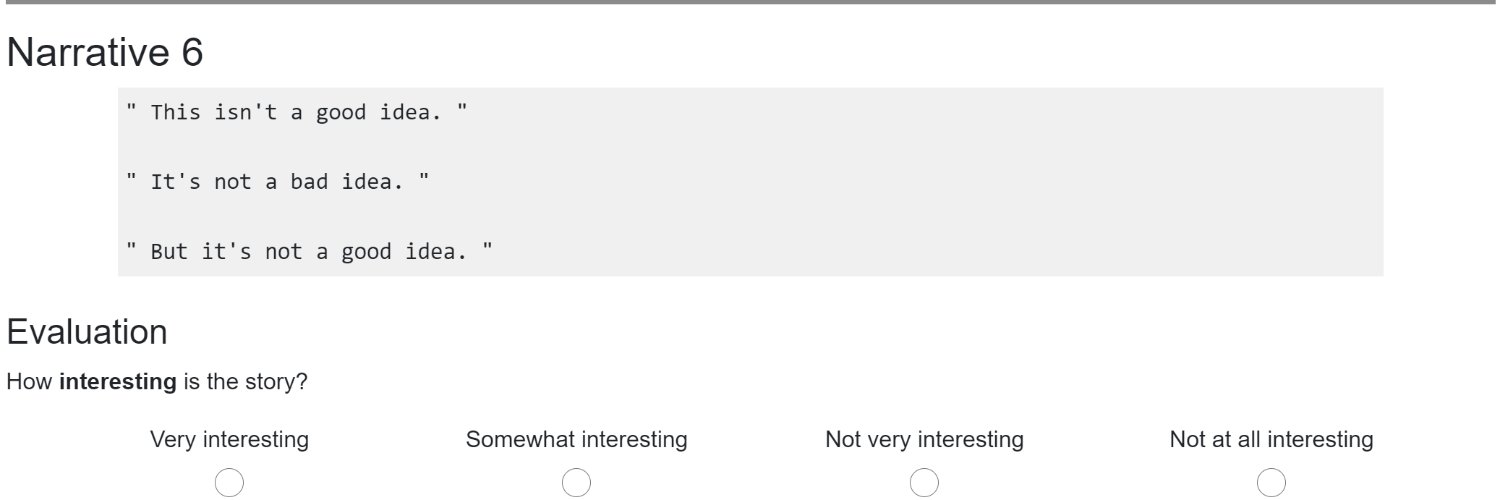Viewport: 1500px width, 500px height.
Task: Click the words "is the story?" in the question
Action: [x=245, y=382]
